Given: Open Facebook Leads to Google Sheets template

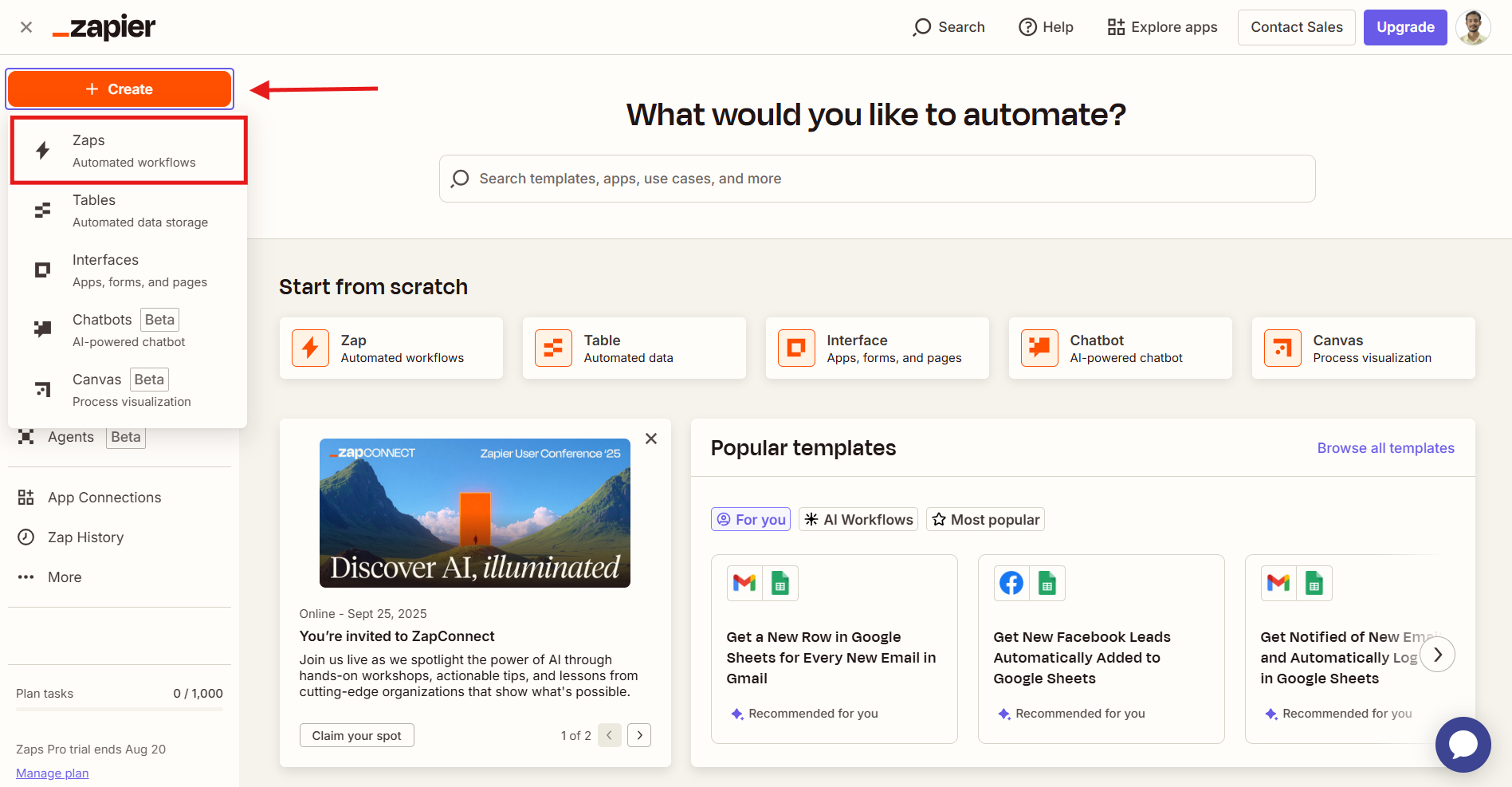Looking at the screenshot, I should pyautogui.click(x=1102, y=649).
